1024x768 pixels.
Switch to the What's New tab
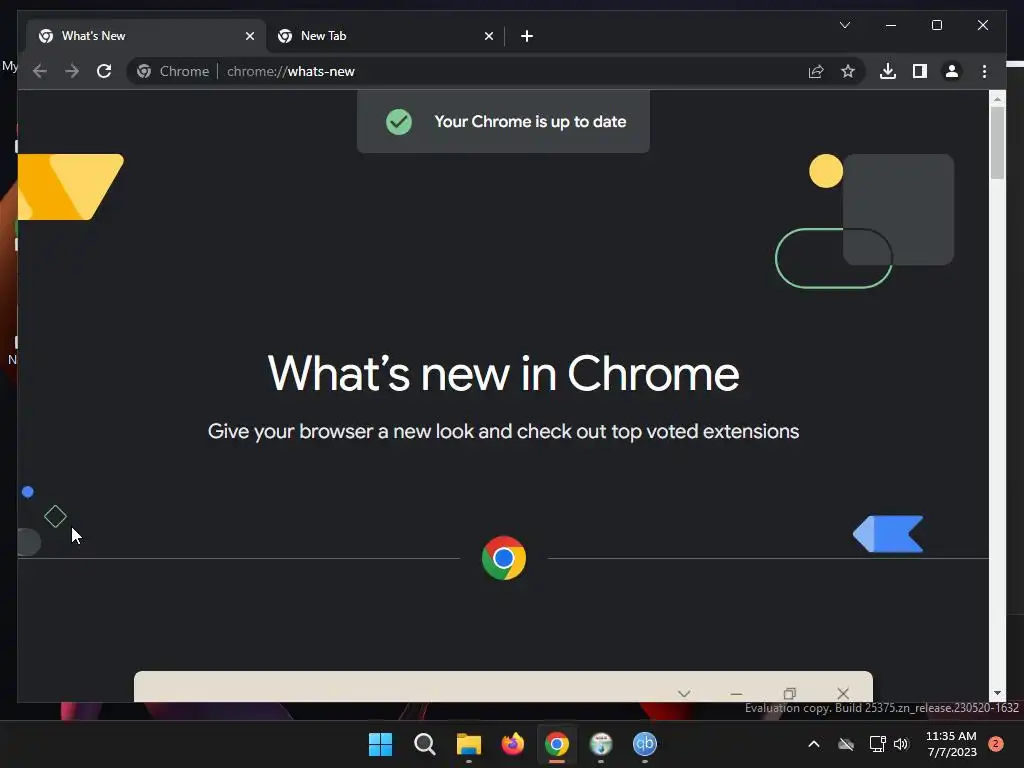146,36
